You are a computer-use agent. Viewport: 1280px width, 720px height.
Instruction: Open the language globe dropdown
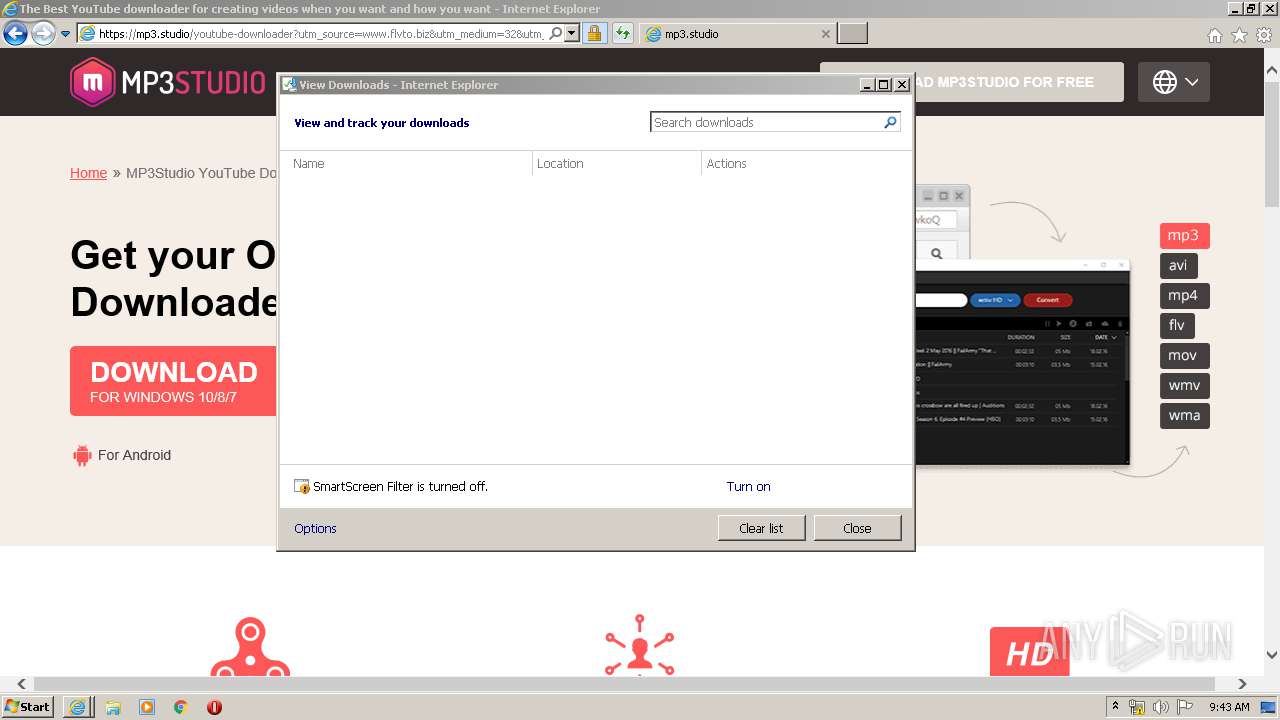tap(1174, 82)
